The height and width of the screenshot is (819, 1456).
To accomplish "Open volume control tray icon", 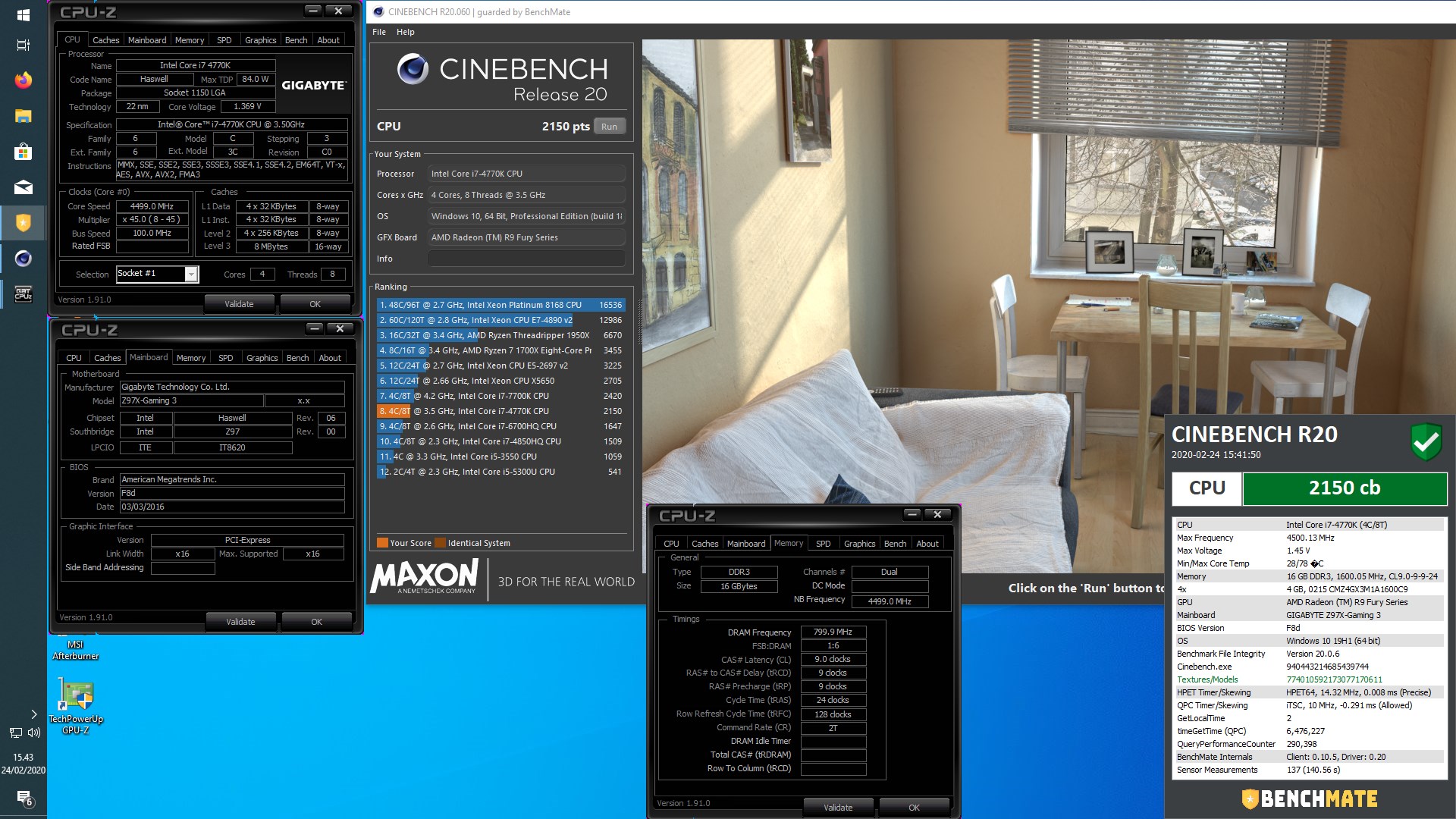I will [x=34, y=733].
